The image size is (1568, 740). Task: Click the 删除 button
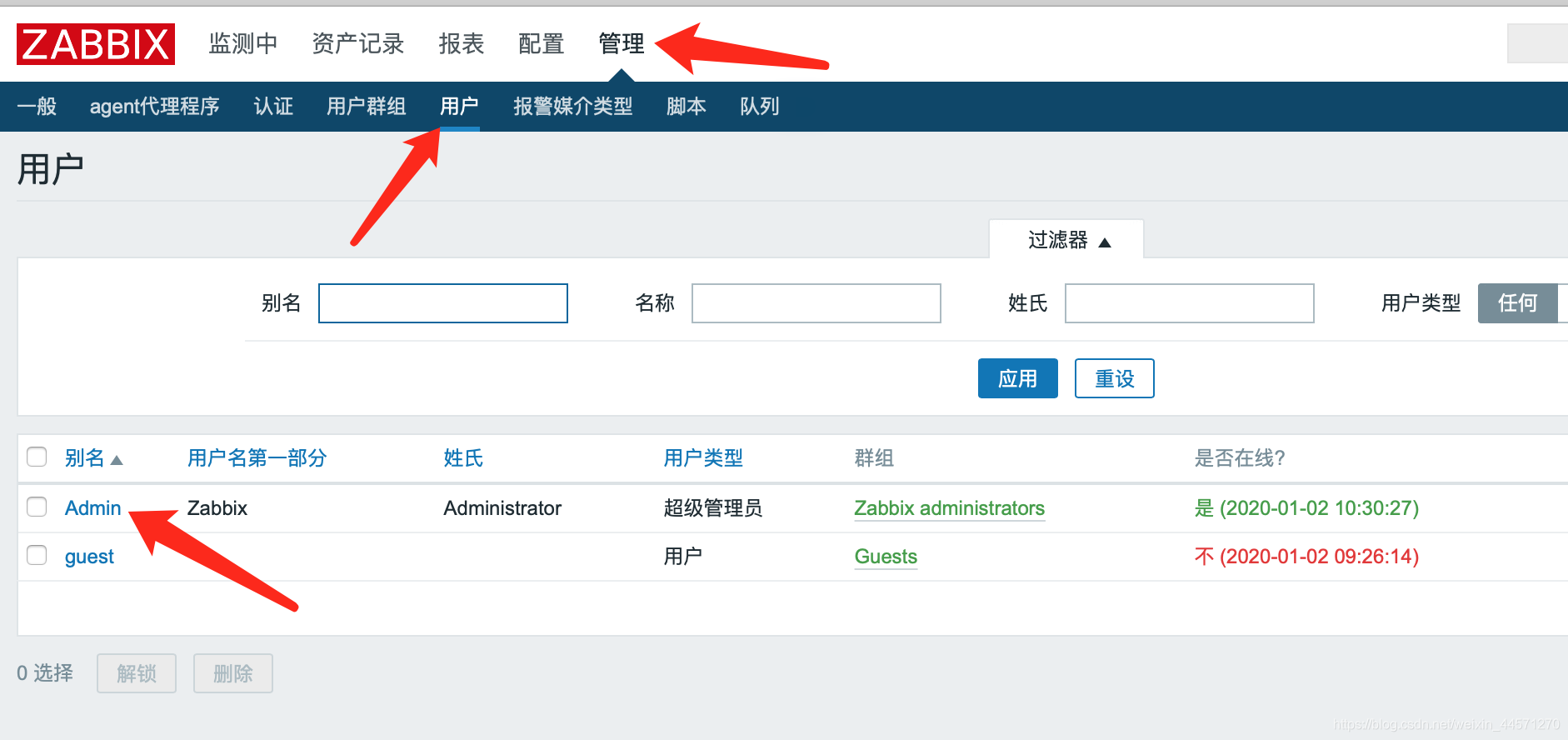click(233, 673)
